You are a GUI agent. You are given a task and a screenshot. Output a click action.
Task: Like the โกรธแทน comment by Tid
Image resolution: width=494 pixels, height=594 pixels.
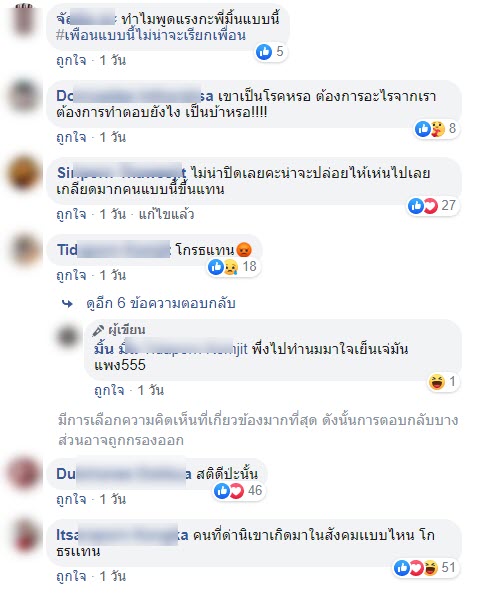[71, 275]
